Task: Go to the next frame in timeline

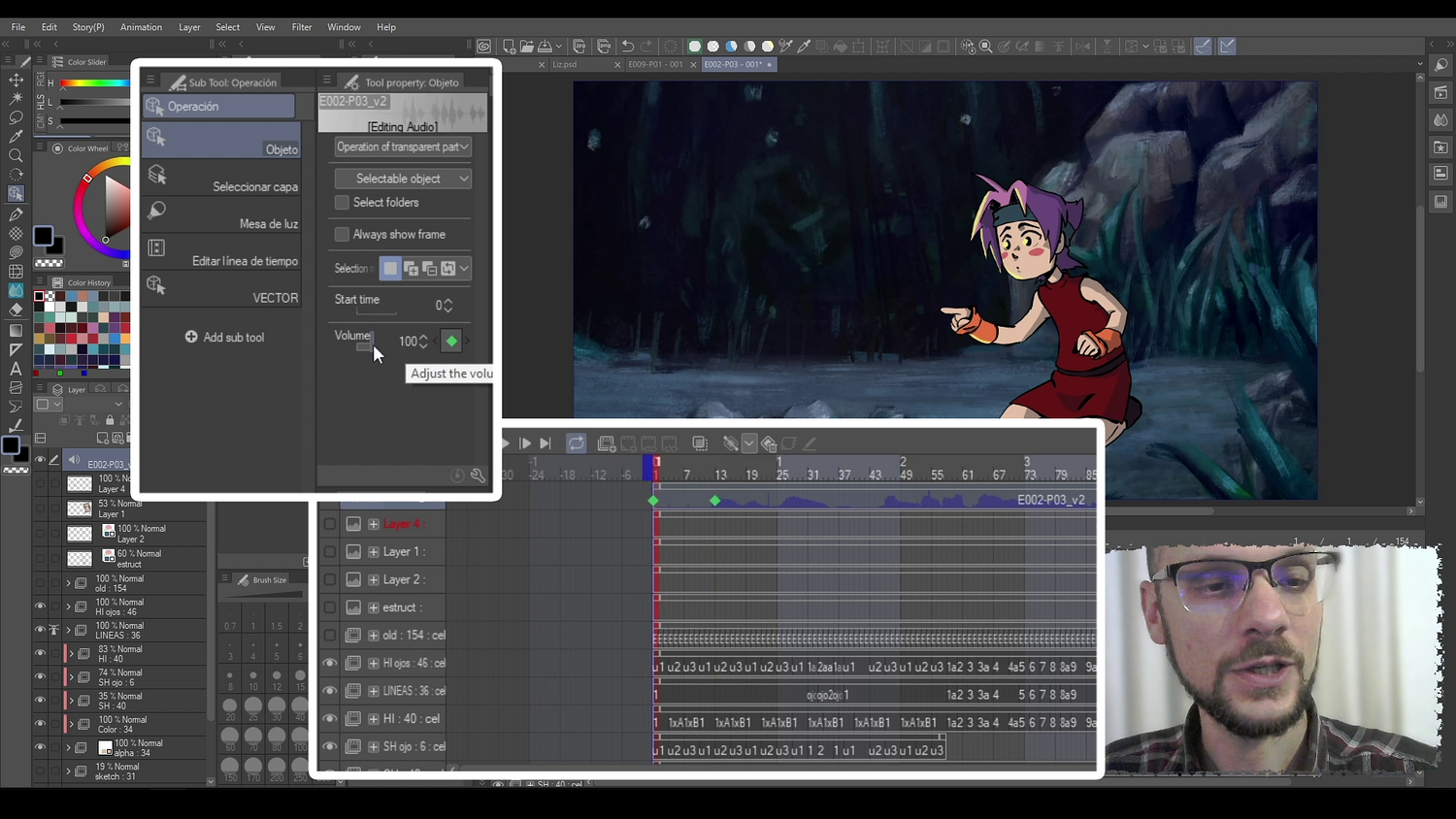Action: (x=525, y=443)
